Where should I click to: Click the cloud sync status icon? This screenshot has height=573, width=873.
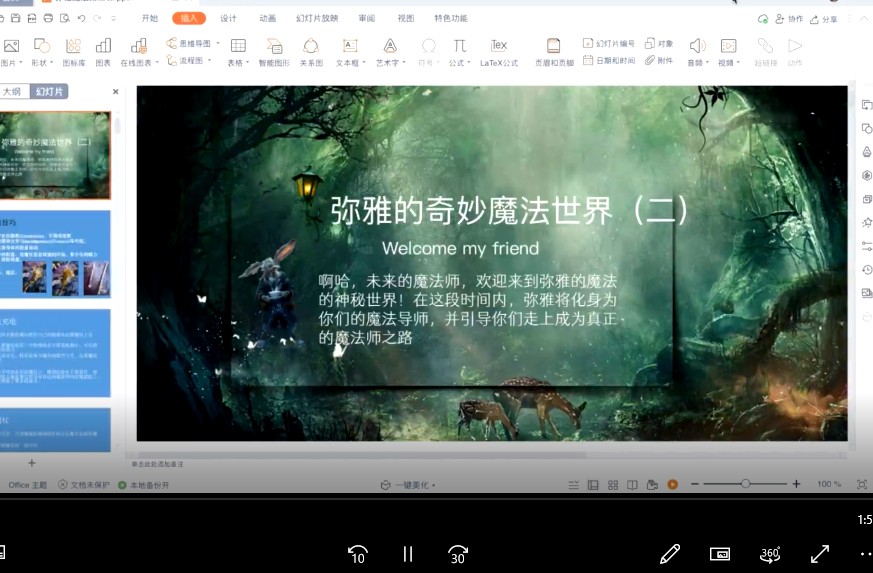763,19
